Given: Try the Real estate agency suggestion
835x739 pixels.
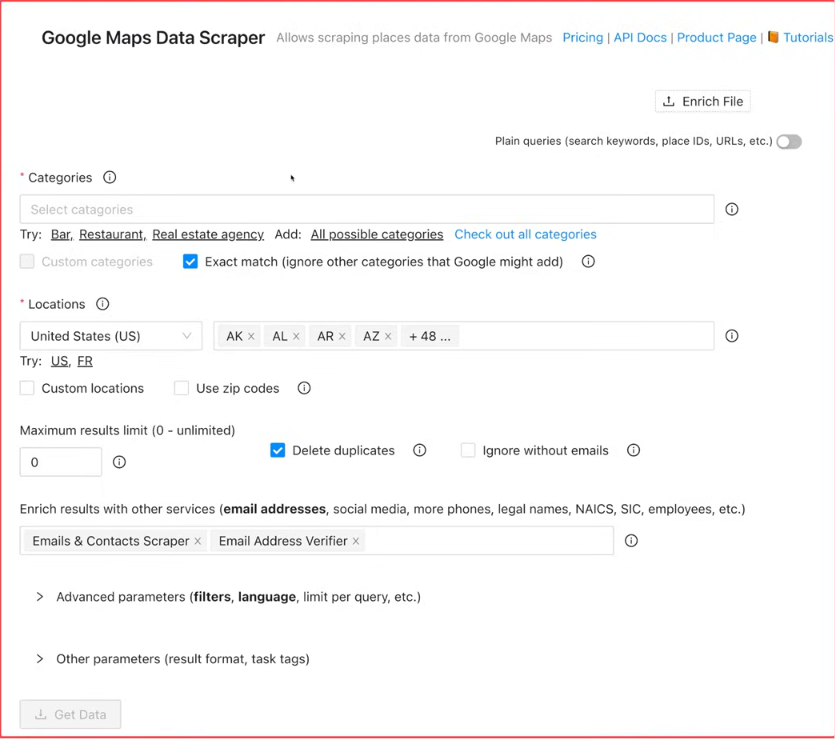Looking at the screenshot, I should (208, 235).
